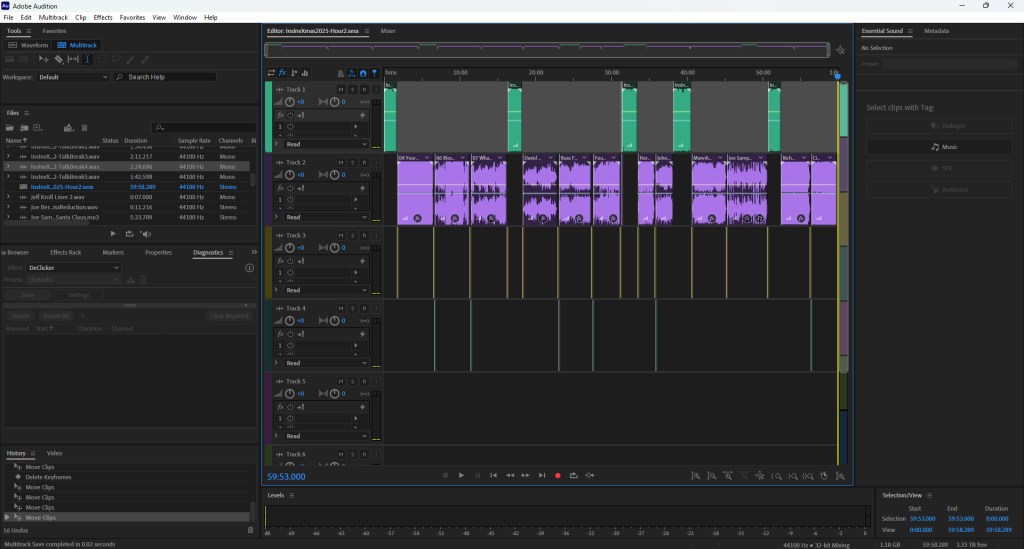Switch to the Mixer tab
The image size is (1024, 549).
(x=388, y=31)
